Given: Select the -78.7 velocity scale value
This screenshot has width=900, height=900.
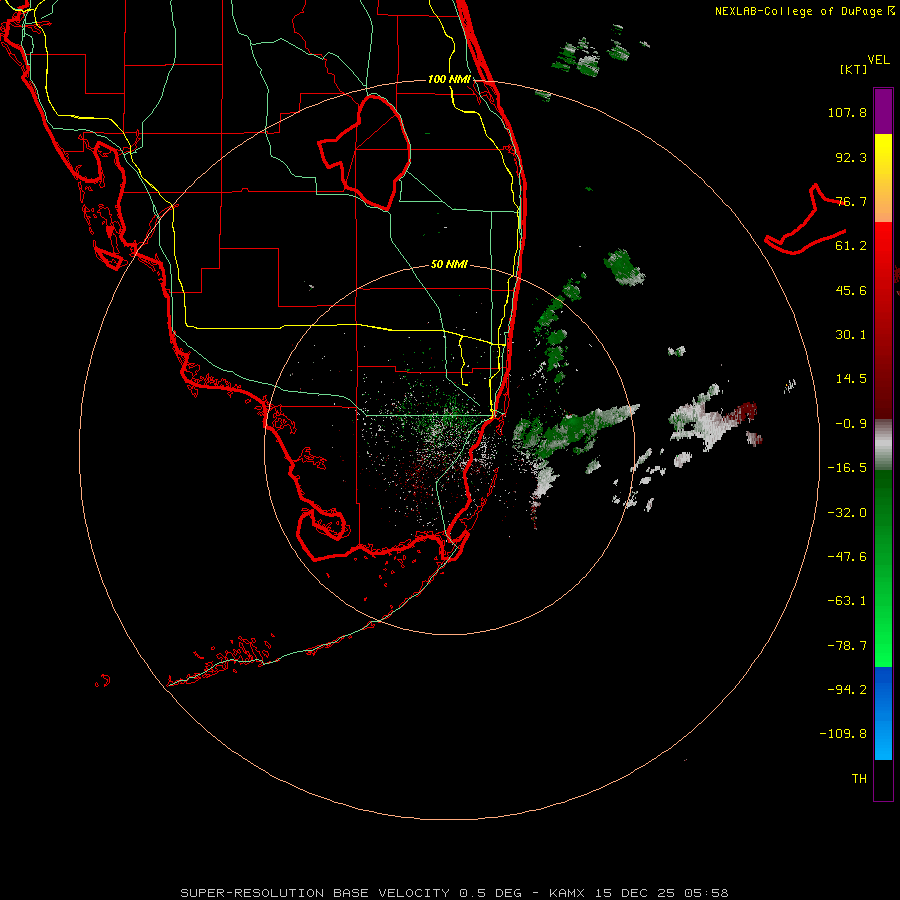Looking at the screenshot, I should coord(847,646).
